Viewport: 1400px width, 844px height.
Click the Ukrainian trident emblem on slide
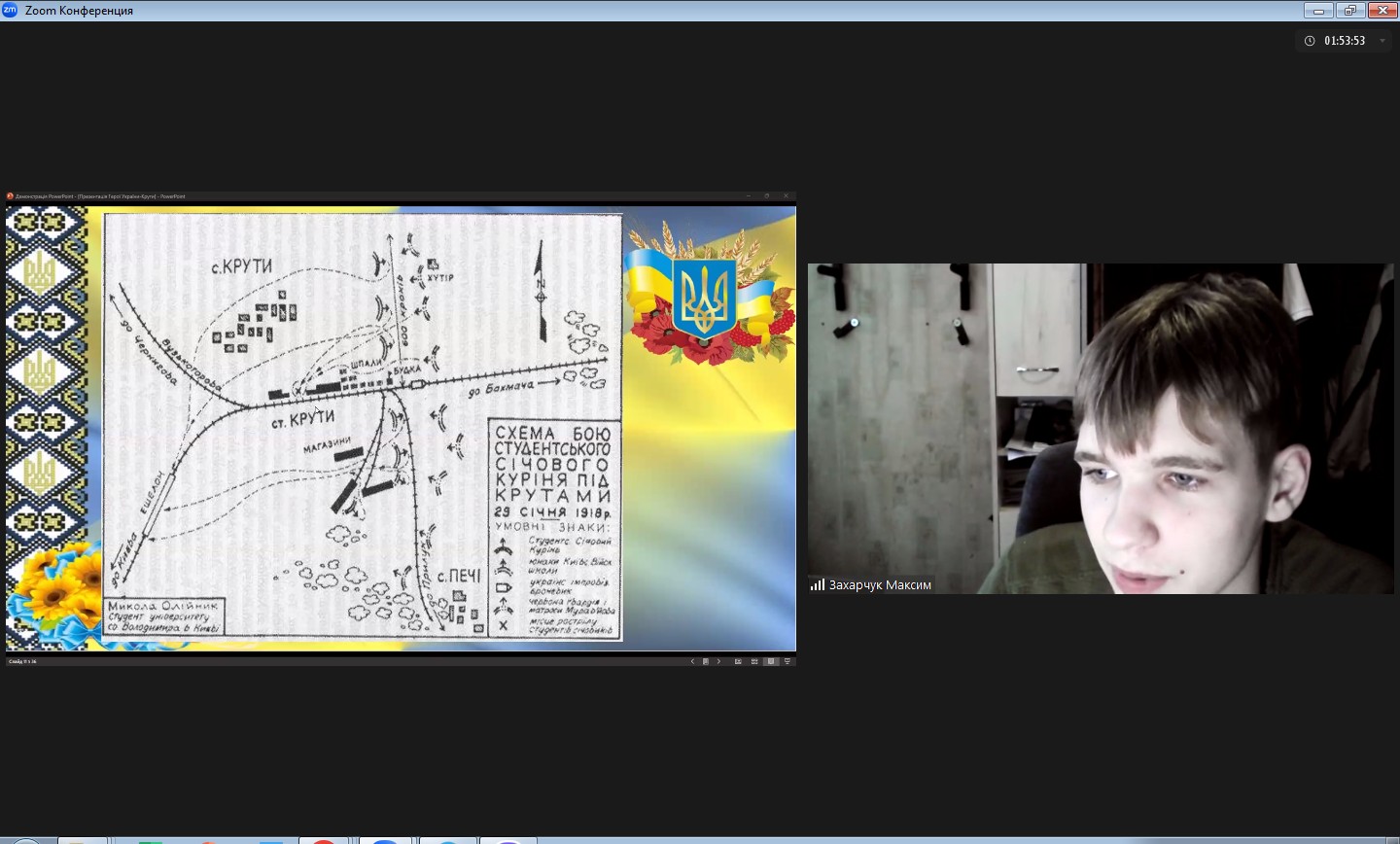point(704,297)
